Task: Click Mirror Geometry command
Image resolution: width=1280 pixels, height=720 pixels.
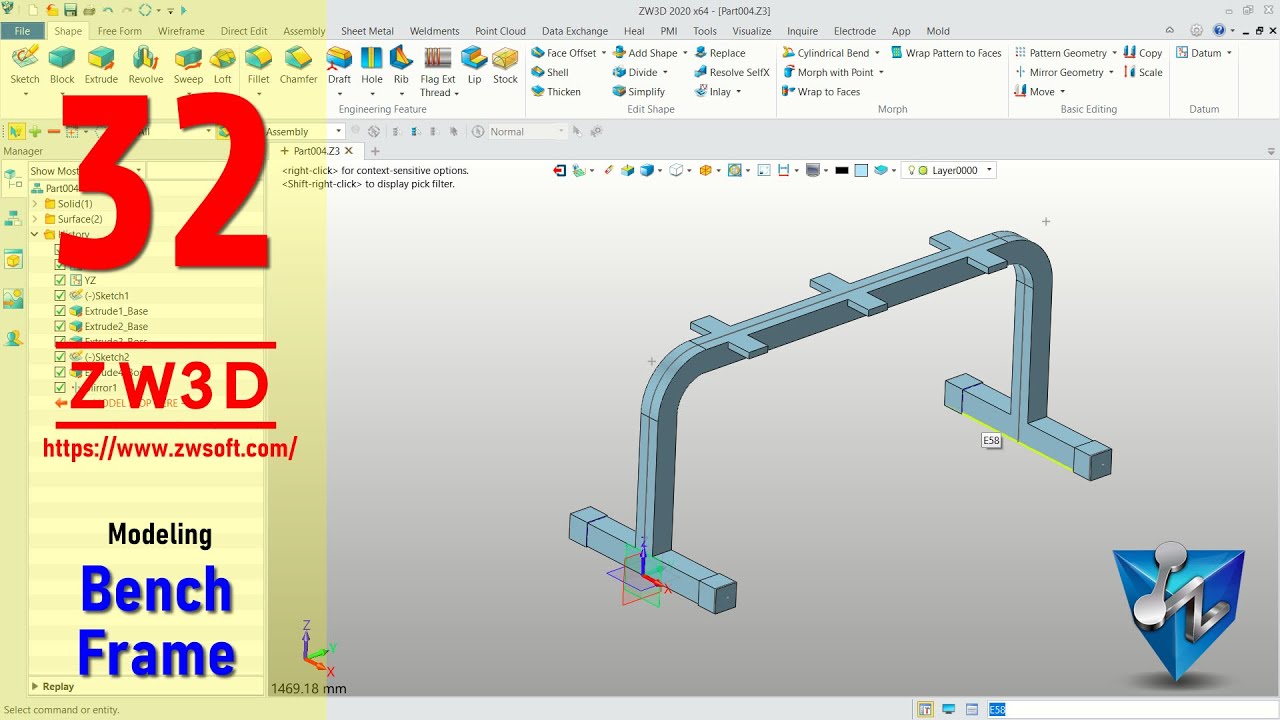Action: click(x=1058, y=72)
